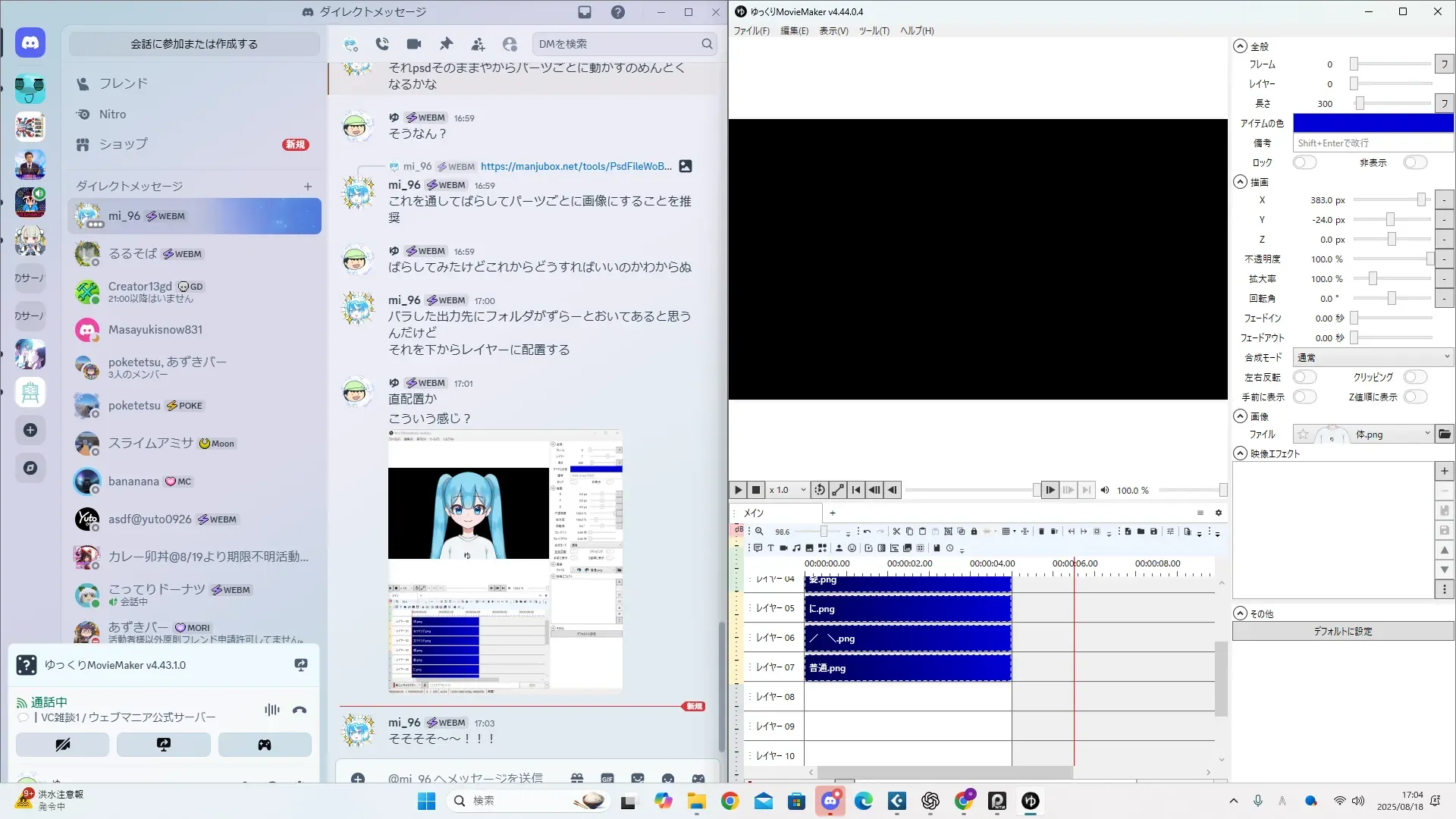The height and width of the screenshot is (819, 1456).
Task: Toggle the 非表示 hide switch
Action: [x=1415, y=162]
